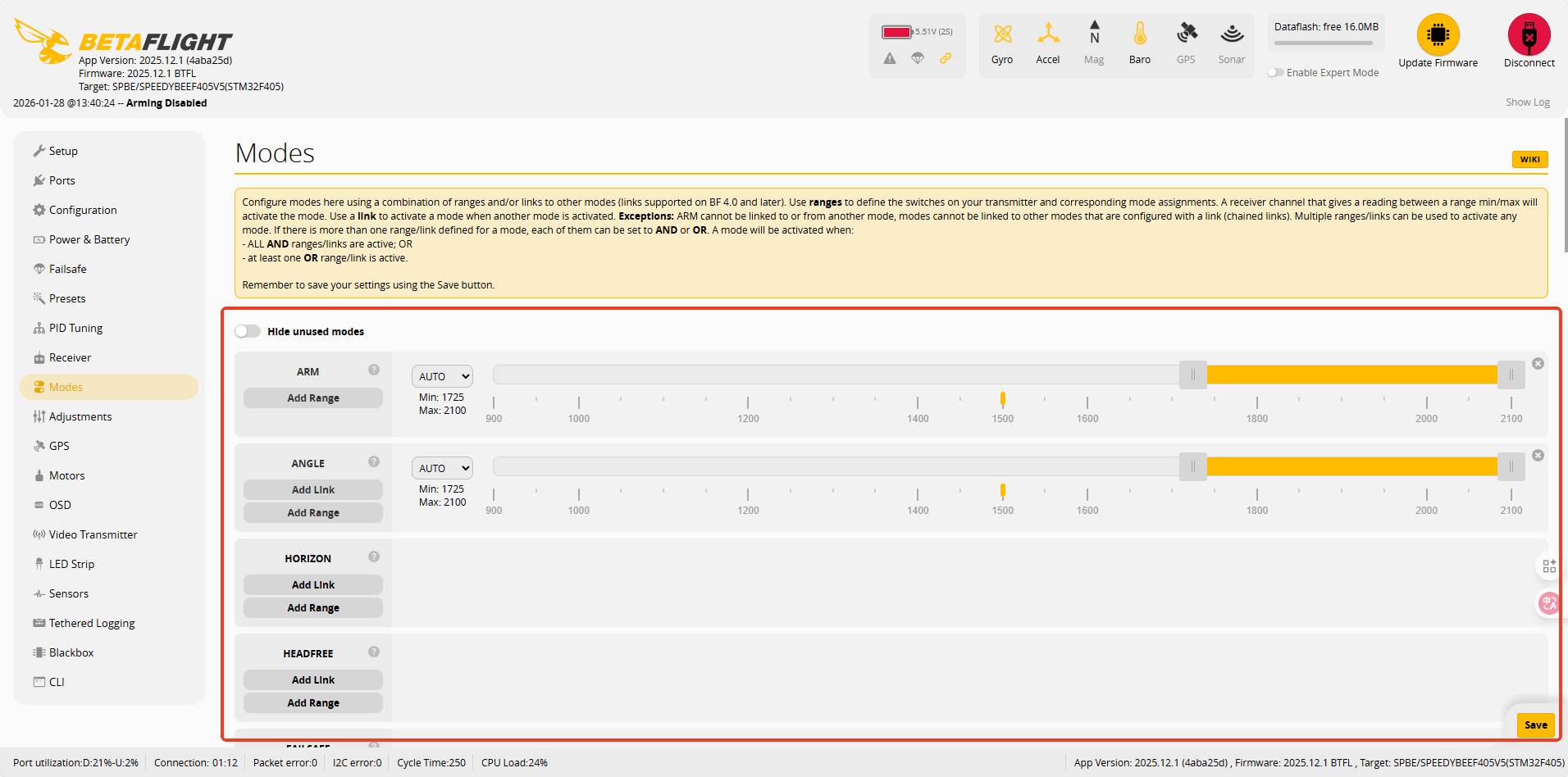Open ANGLE channel AUTO dropdown
The image size is (1568, 777).
pyautogui.click(x=442, y=468)
